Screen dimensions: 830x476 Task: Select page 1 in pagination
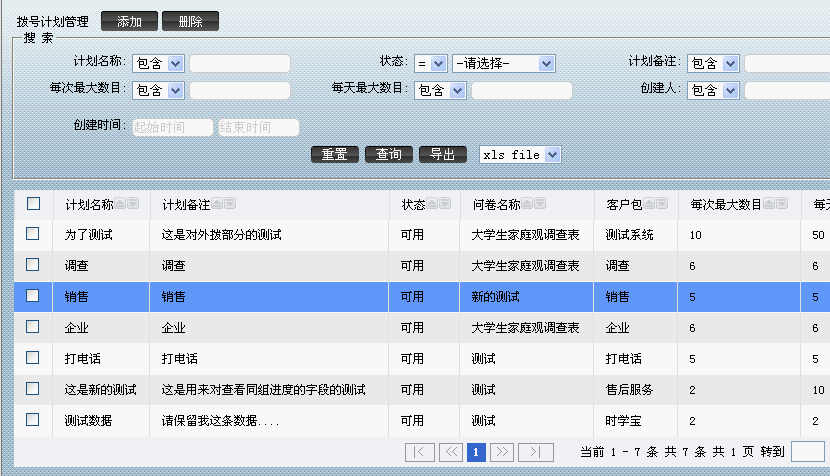[477, 452]
